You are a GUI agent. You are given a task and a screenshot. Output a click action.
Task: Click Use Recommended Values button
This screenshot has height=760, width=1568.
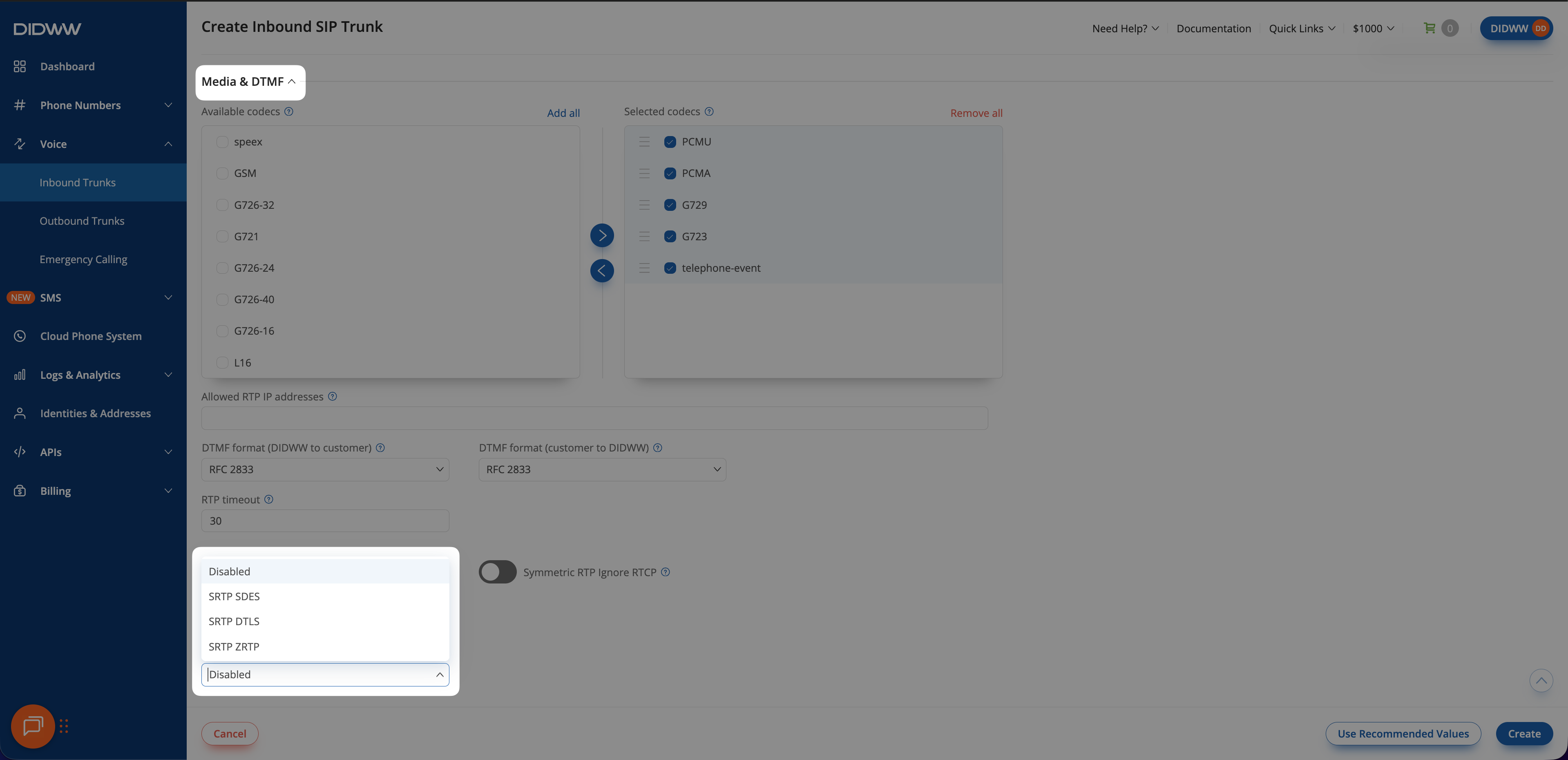click(x=1403, y=733)
